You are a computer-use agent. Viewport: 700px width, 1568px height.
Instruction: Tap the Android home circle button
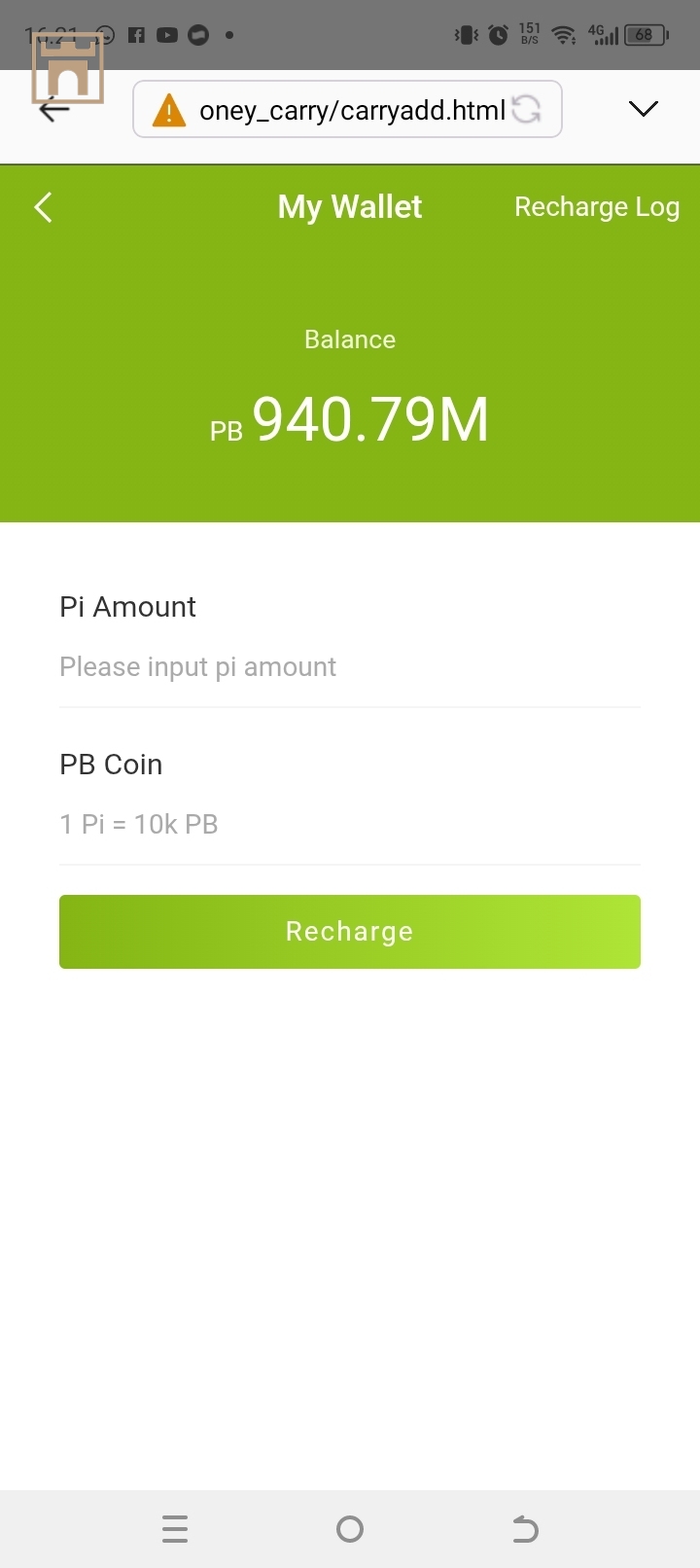[x=350, y=1529]
